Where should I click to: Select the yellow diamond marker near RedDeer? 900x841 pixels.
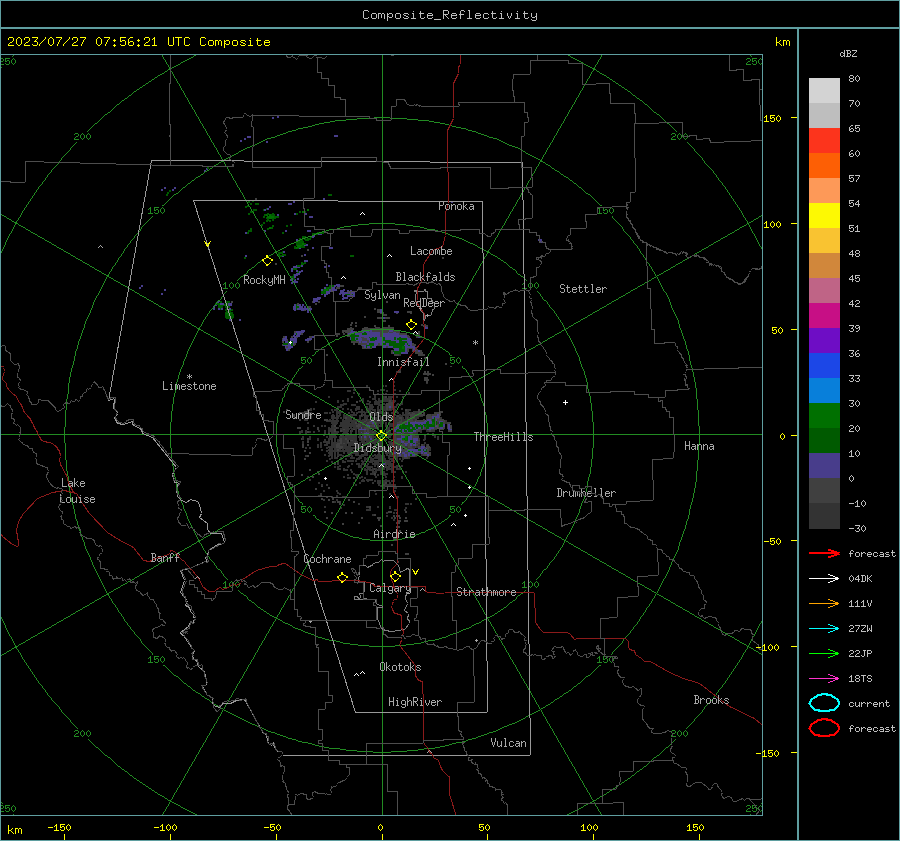pos(411,325)
